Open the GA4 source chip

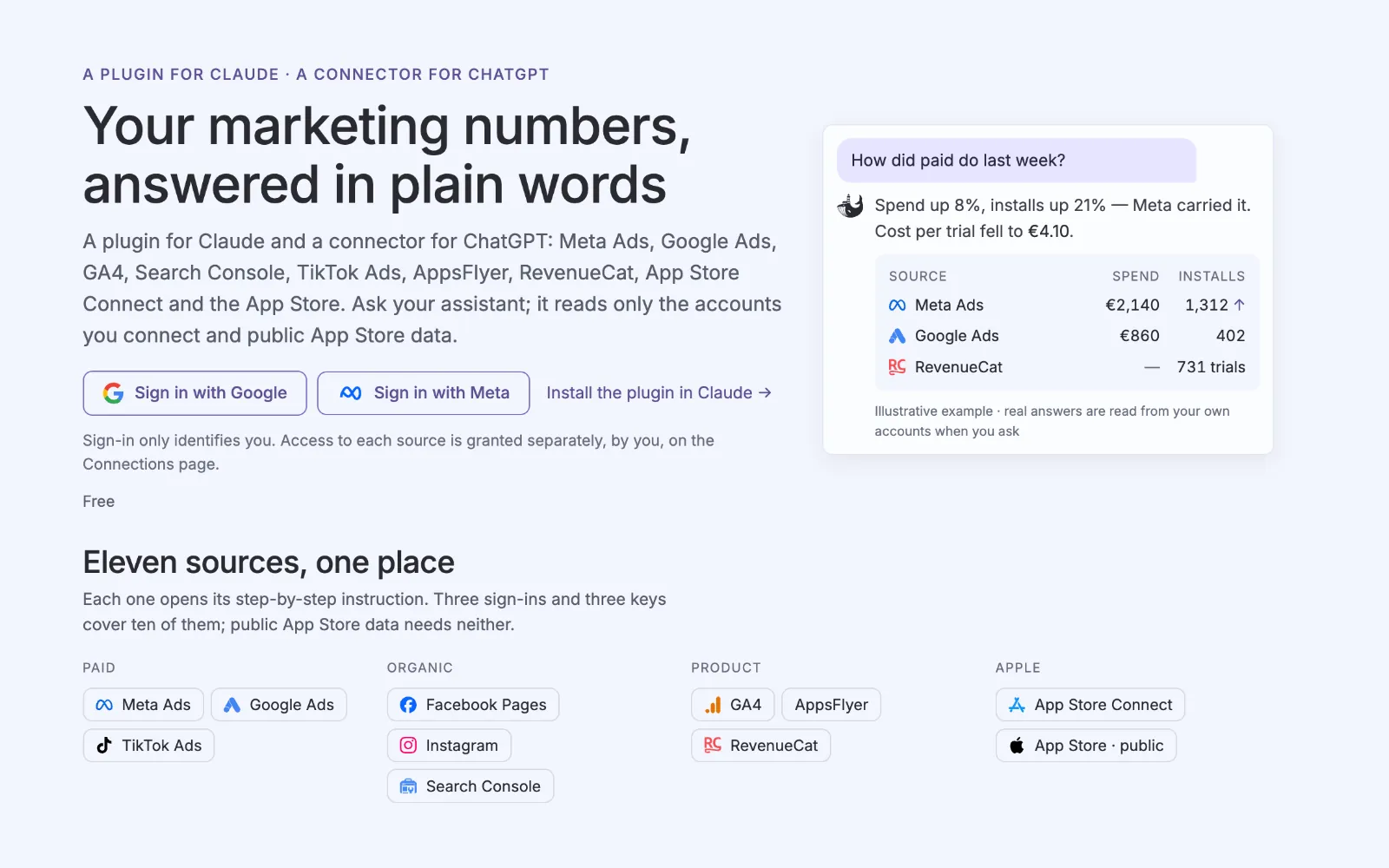click(733, 705)
